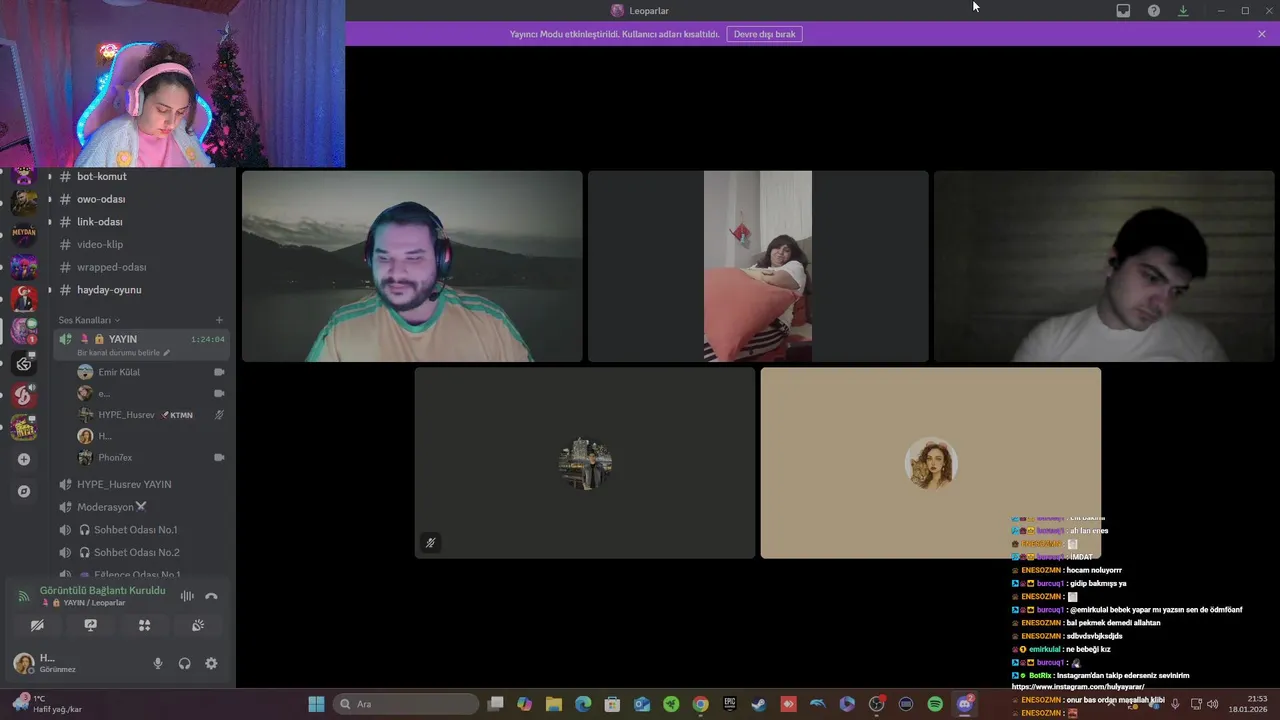1280x720 pixels.
Task: Start an activity icon in the voice panel
Action: [x=144, y=625]
